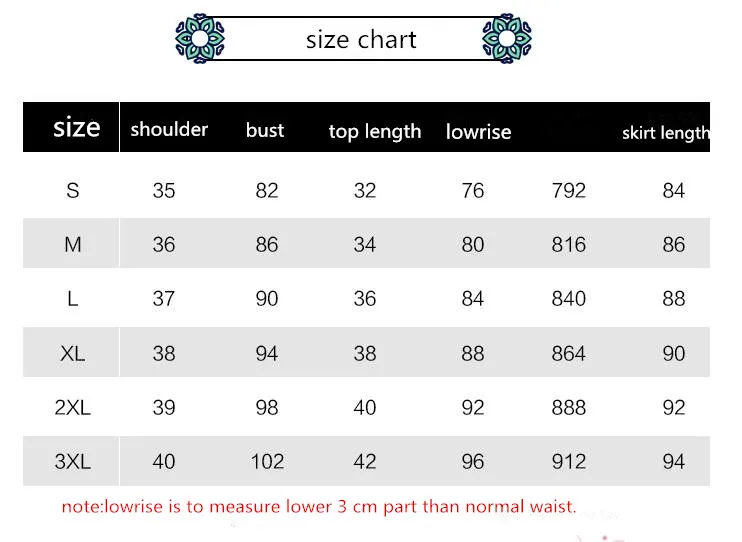Viewport: 742px width, 542px height.
Task: Choose the 2XL size row label
Action: coord(72,408)
